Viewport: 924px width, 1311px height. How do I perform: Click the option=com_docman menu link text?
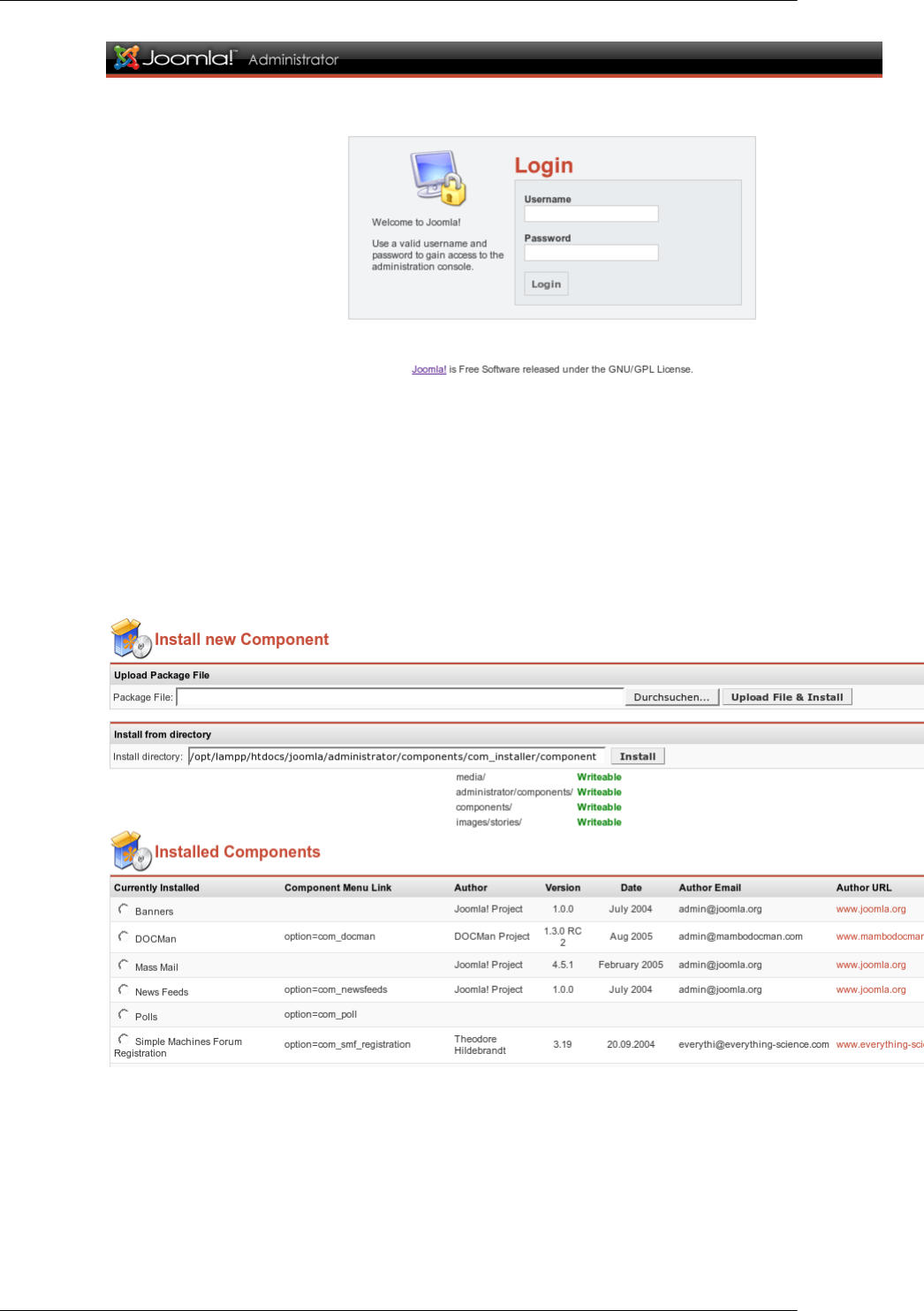[329, 936]
